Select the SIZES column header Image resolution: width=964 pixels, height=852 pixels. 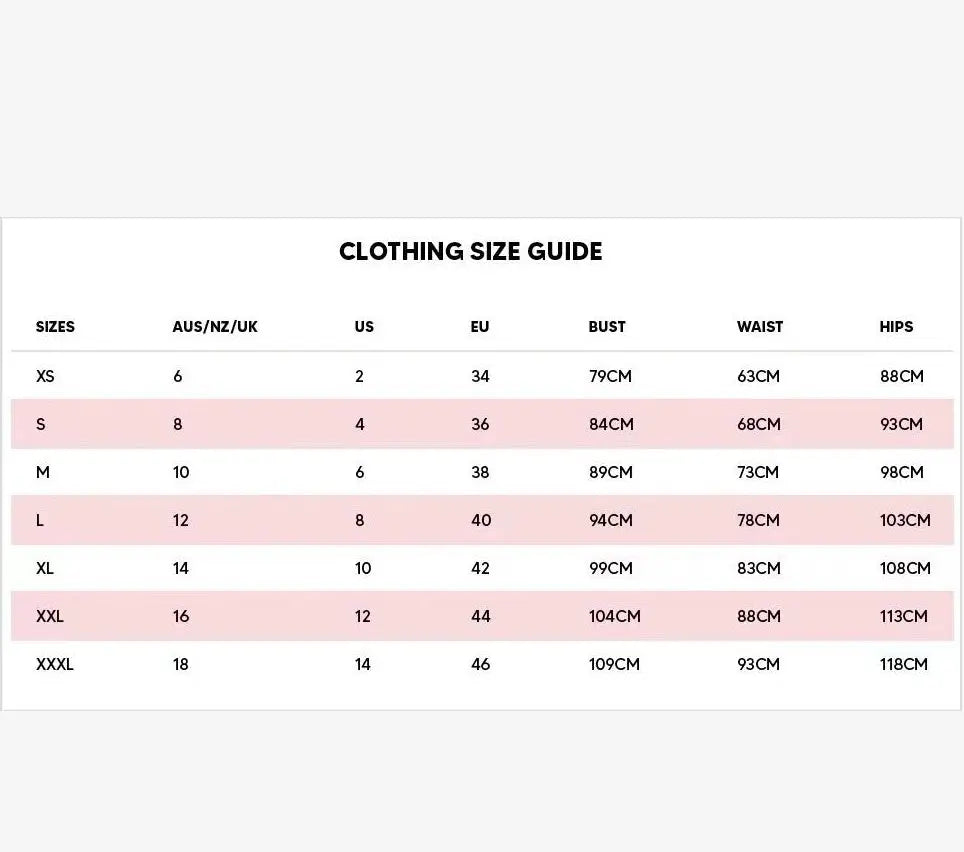[55, 327]
